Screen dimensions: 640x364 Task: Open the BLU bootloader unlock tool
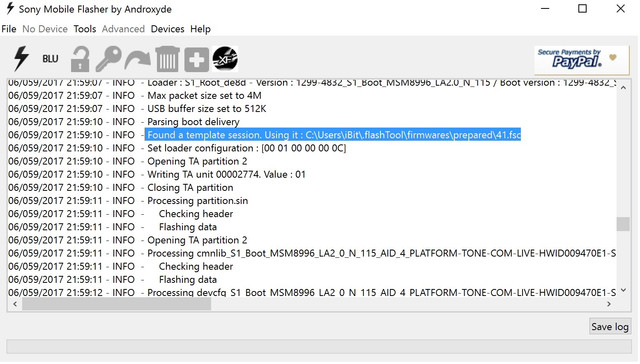pos(50,59)
